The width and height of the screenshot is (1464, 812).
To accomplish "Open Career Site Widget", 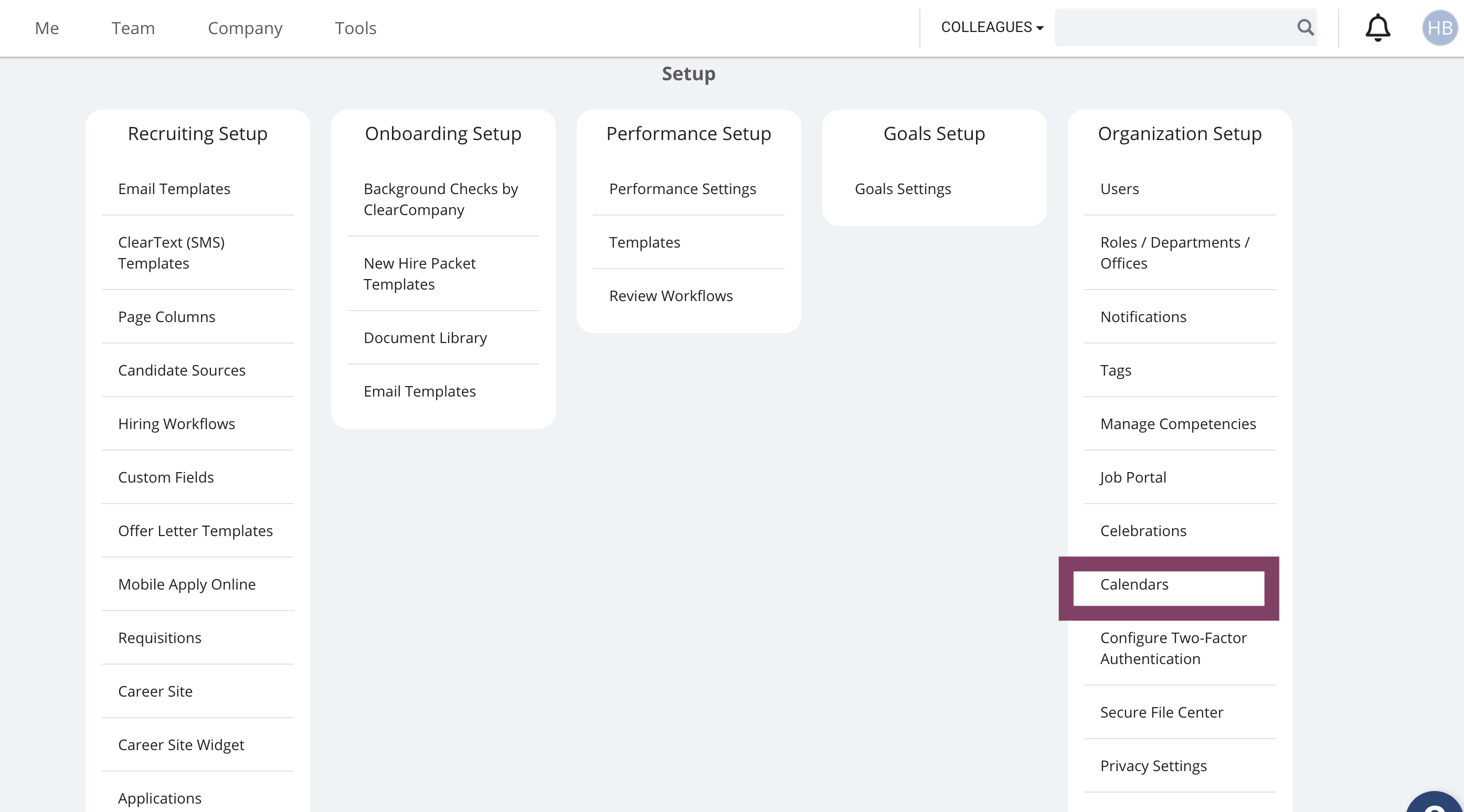I will coord(182,744).
